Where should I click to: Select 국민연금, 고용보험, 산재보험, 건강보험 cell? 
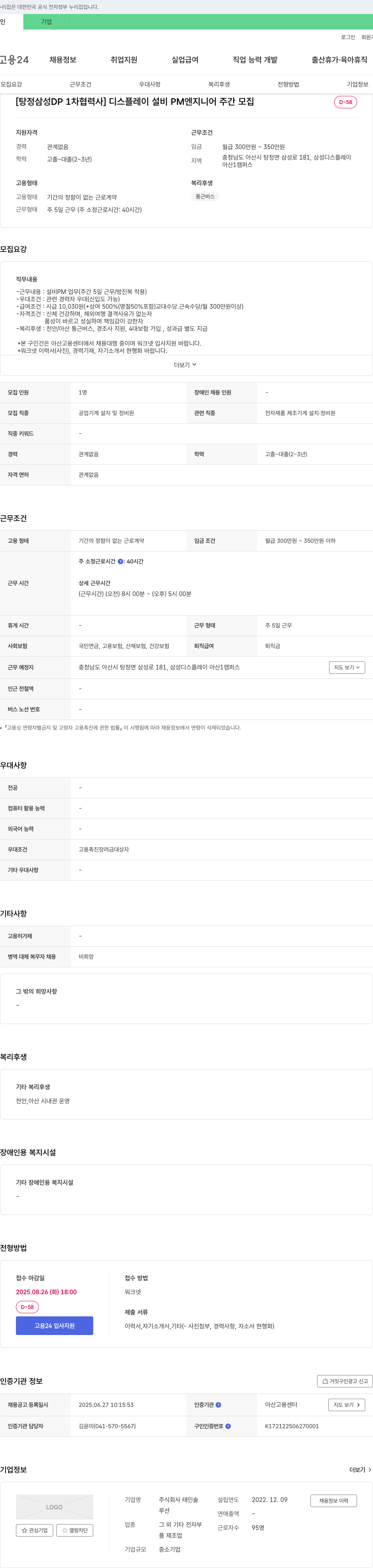[124, 646]
